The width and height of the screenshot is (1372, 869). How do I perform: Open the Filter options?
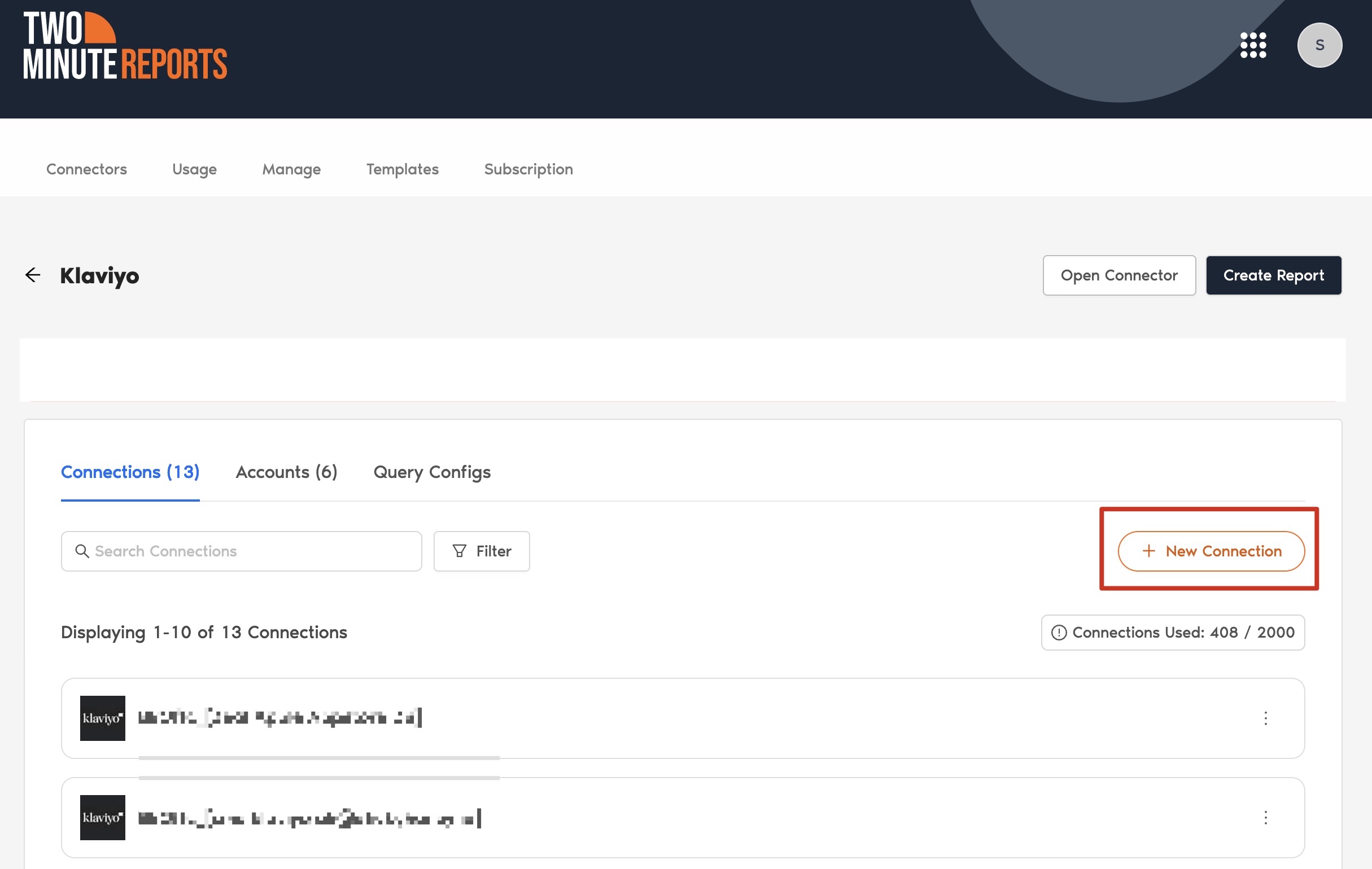482,551
